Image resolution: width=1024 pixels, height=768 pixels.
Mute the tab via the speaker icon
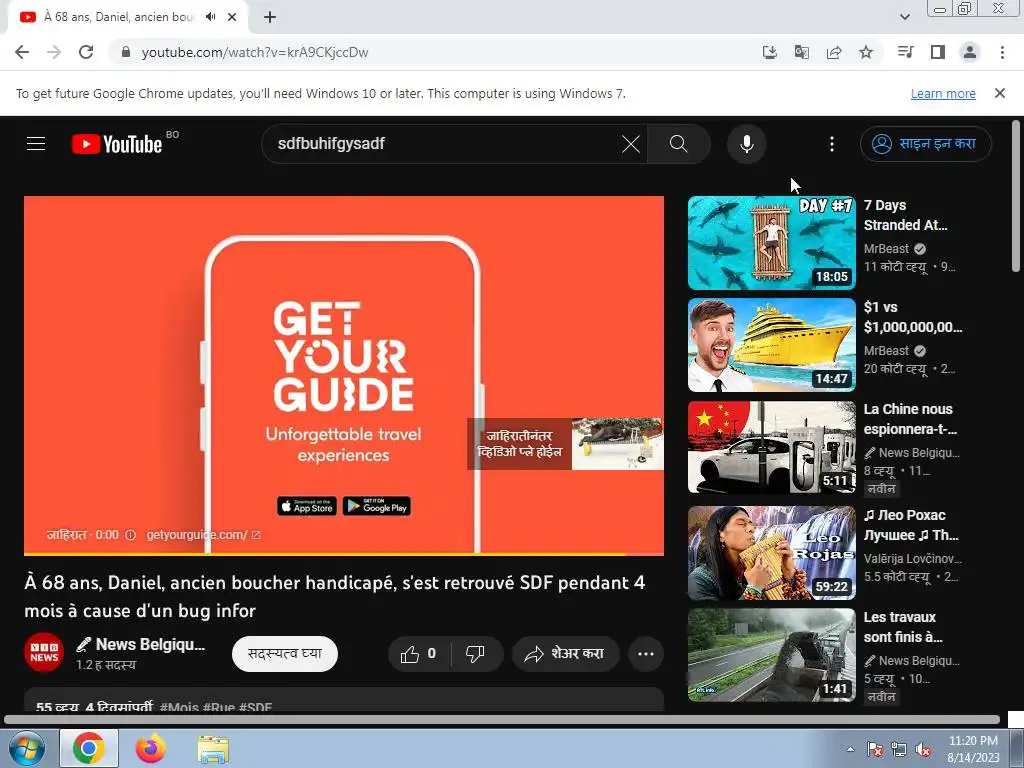210,17
